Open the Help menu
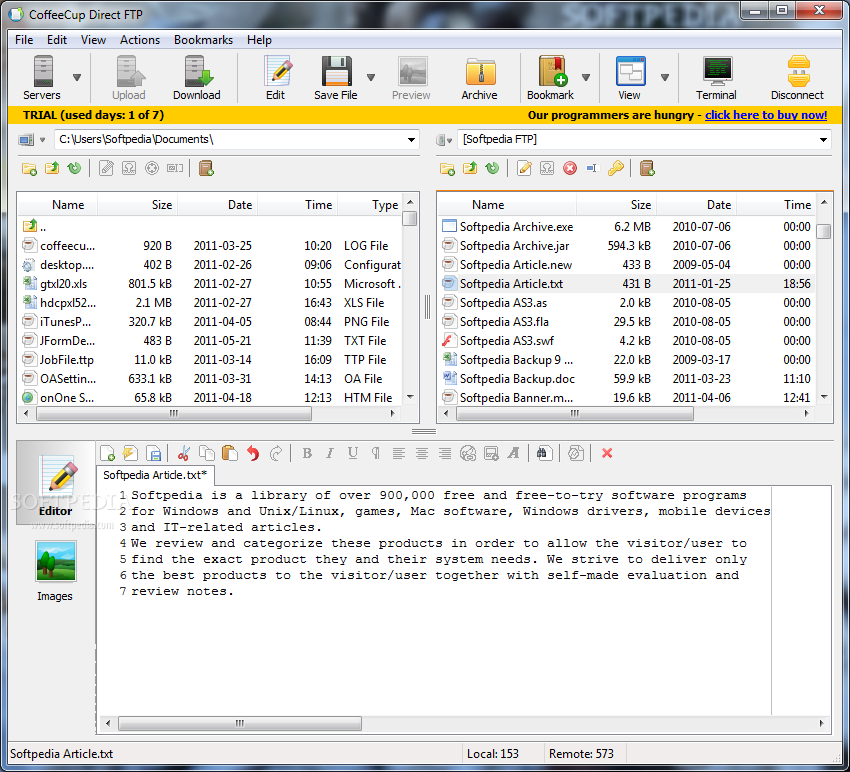This screenshot has height=772, width=850. (259, 40)
